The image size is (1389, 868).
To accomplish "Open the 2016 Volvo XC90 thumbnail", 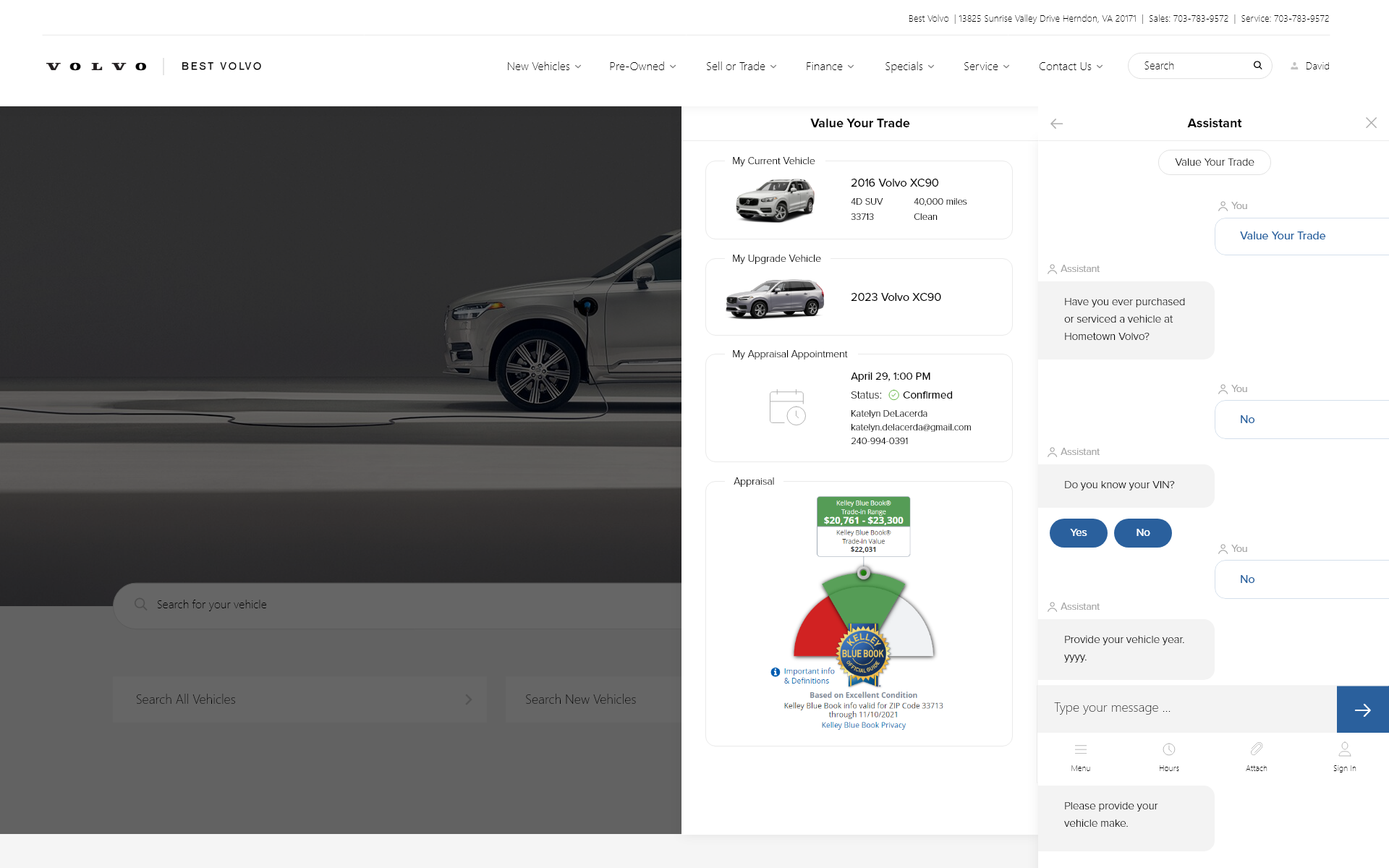I will tap(776, 200).
